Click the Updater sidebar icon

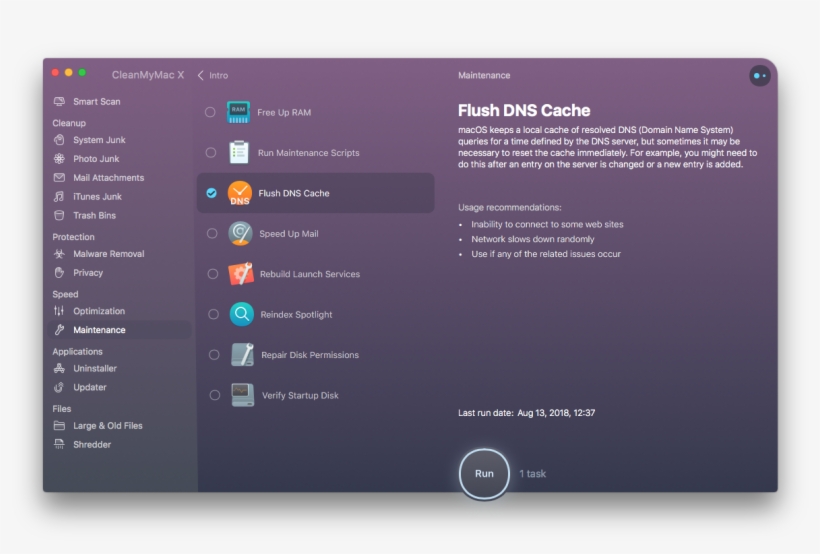pyautogui.click(x=59, y=387)
